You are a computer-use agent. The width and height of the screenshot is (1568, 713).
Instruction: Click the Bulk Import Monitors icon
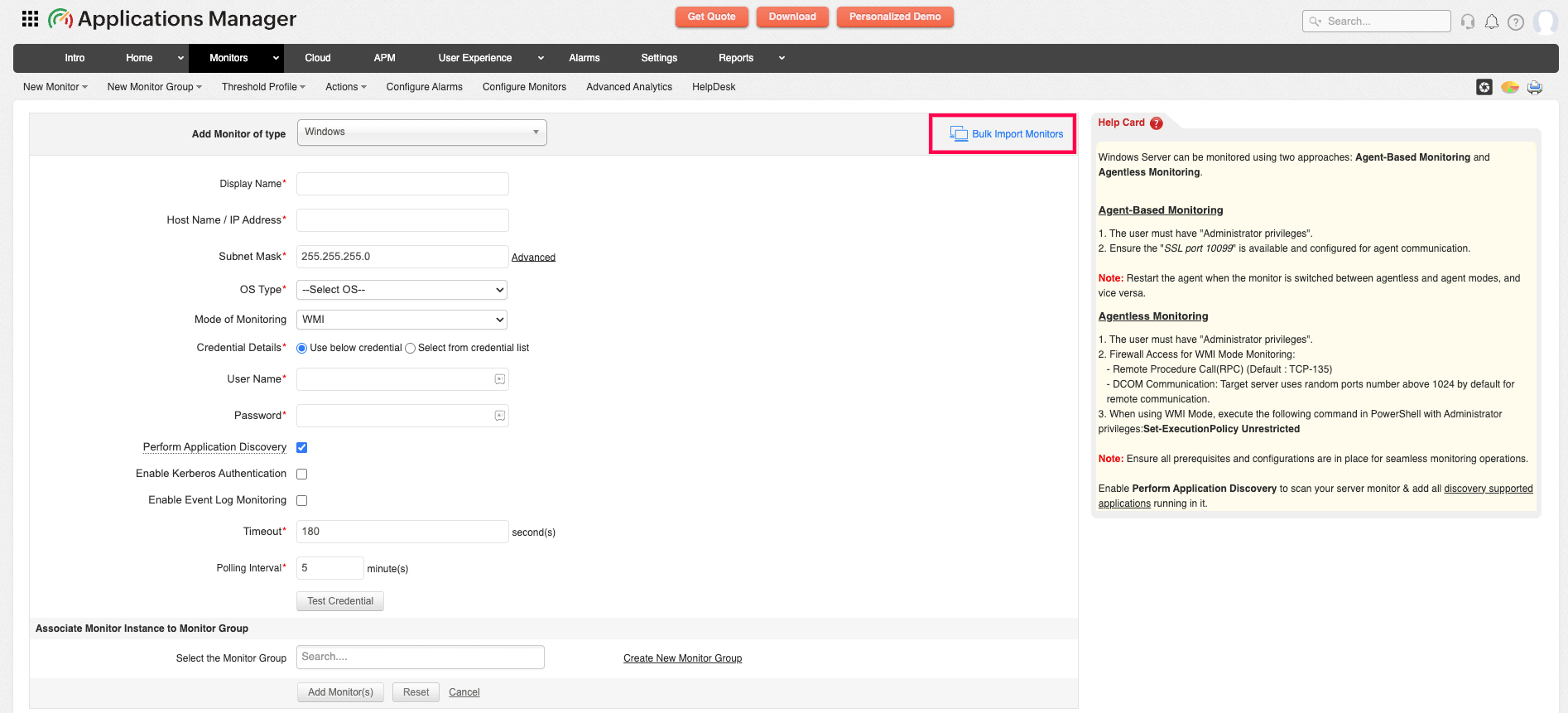click(959, 133)
